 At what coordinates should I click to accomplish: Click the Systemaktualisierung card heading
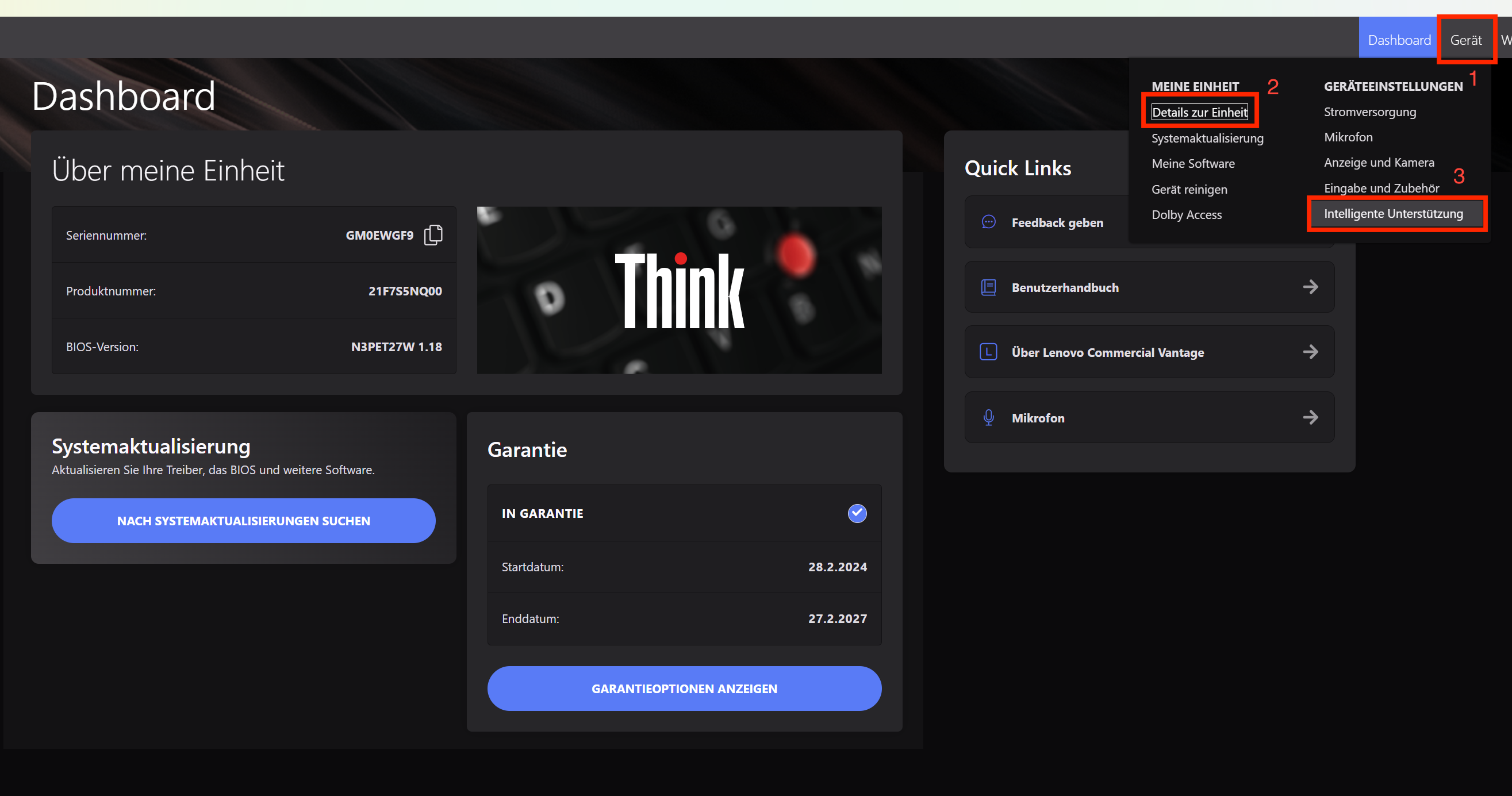pos(151,447)
